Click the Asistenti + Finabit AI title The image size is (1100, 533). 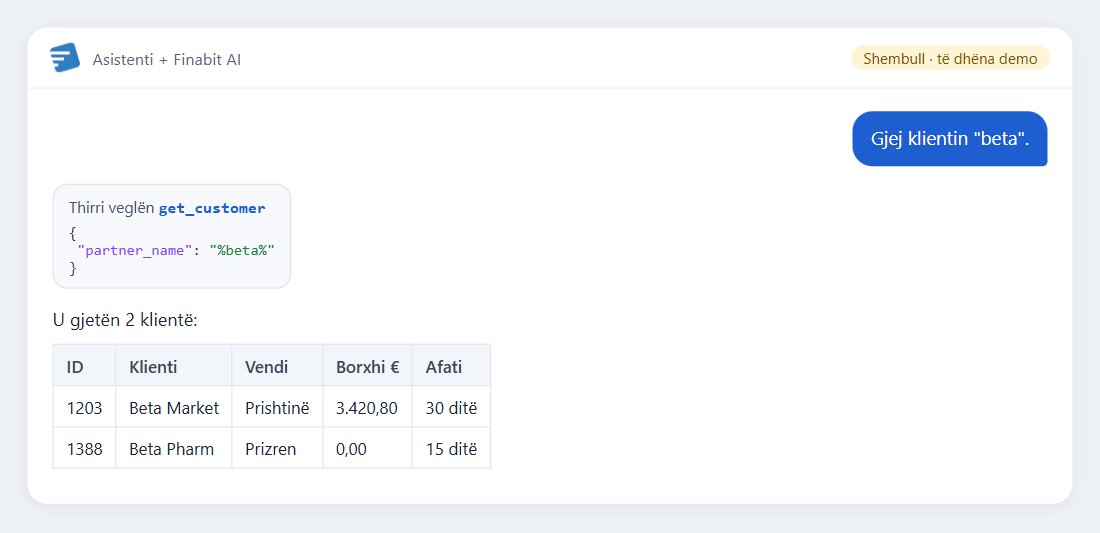(x=166, y=60)
